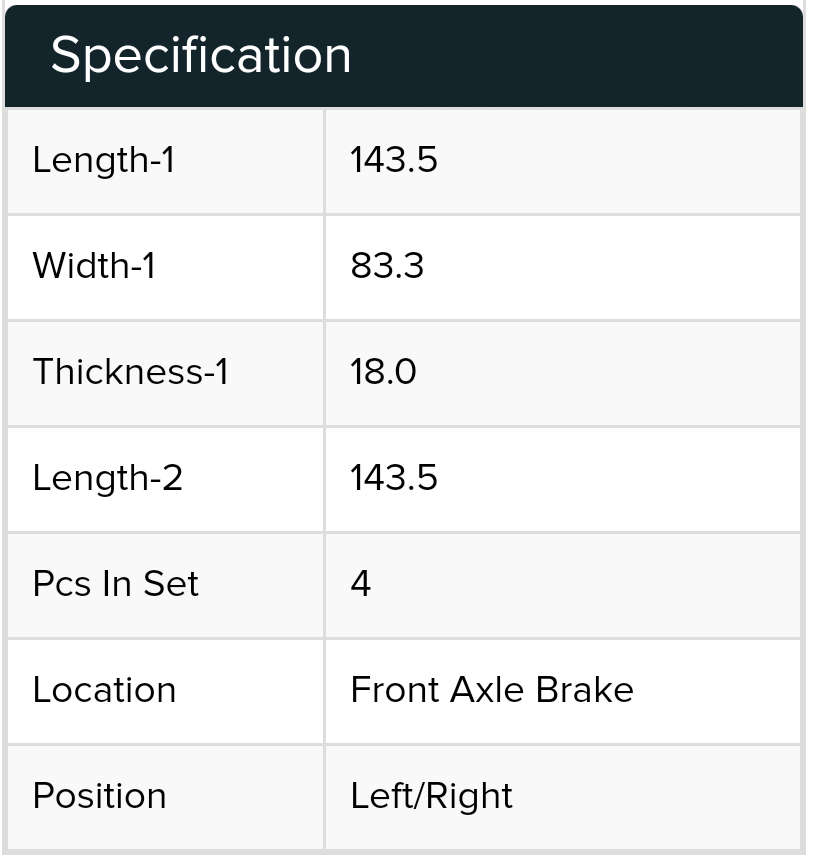Click the 143.5 value for Length-2
813x862 pixels.
coord(394,478)
